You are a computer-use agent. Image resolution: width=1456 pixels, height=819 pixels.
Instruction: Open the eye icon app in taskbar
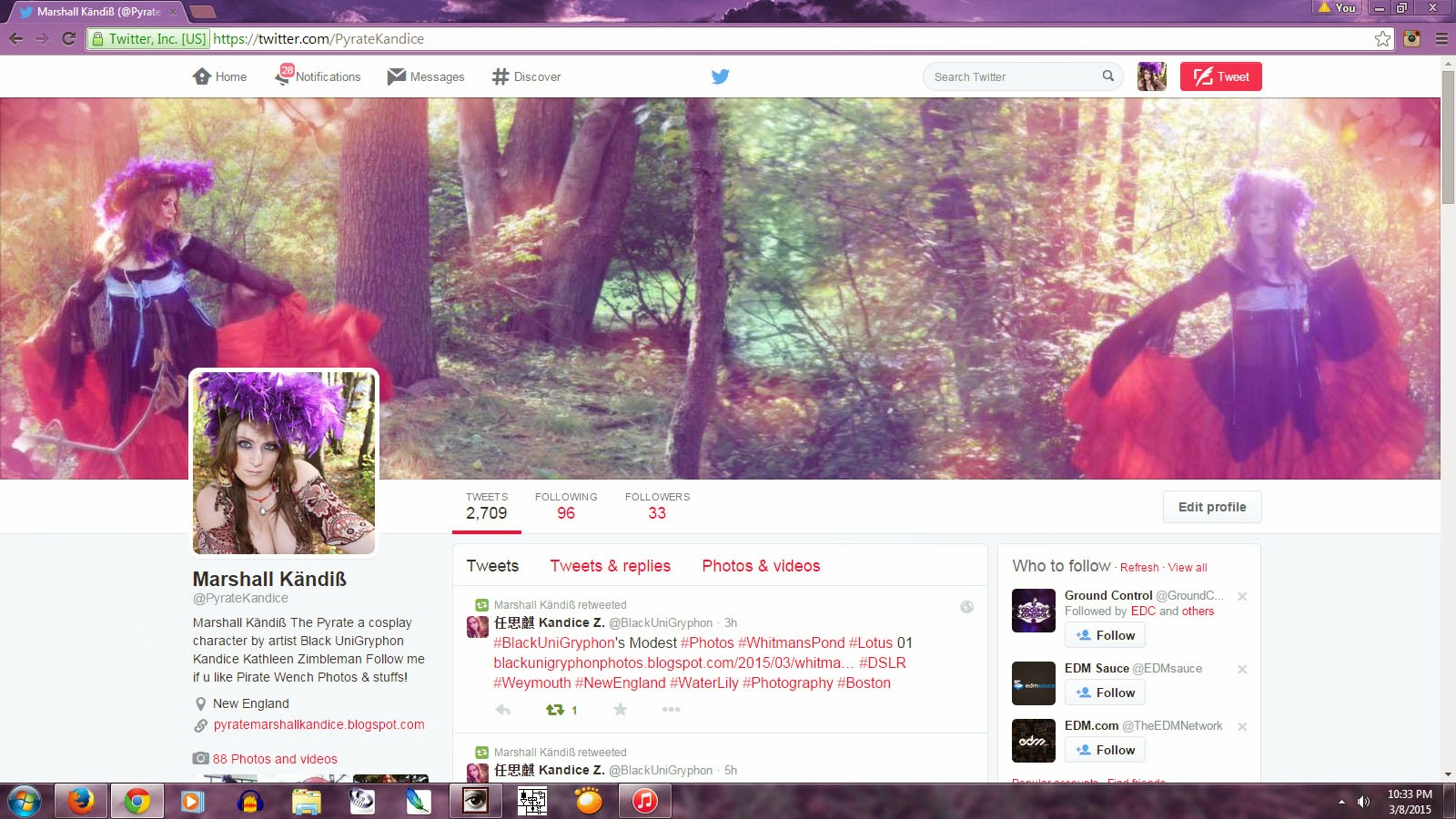[476, 802]
